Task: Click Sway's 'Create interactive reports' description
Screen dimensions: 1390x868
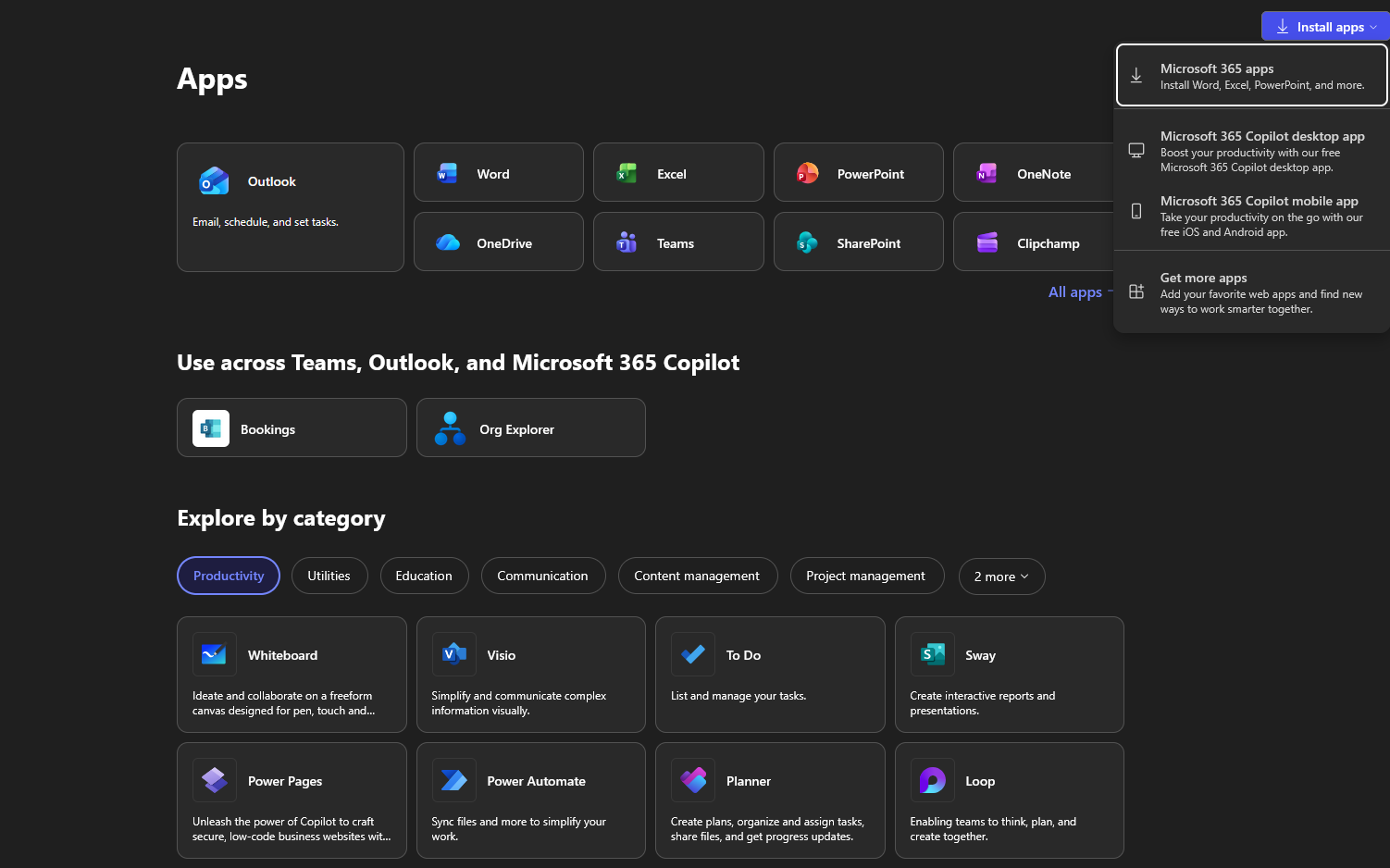Action: tap(983, 703)
